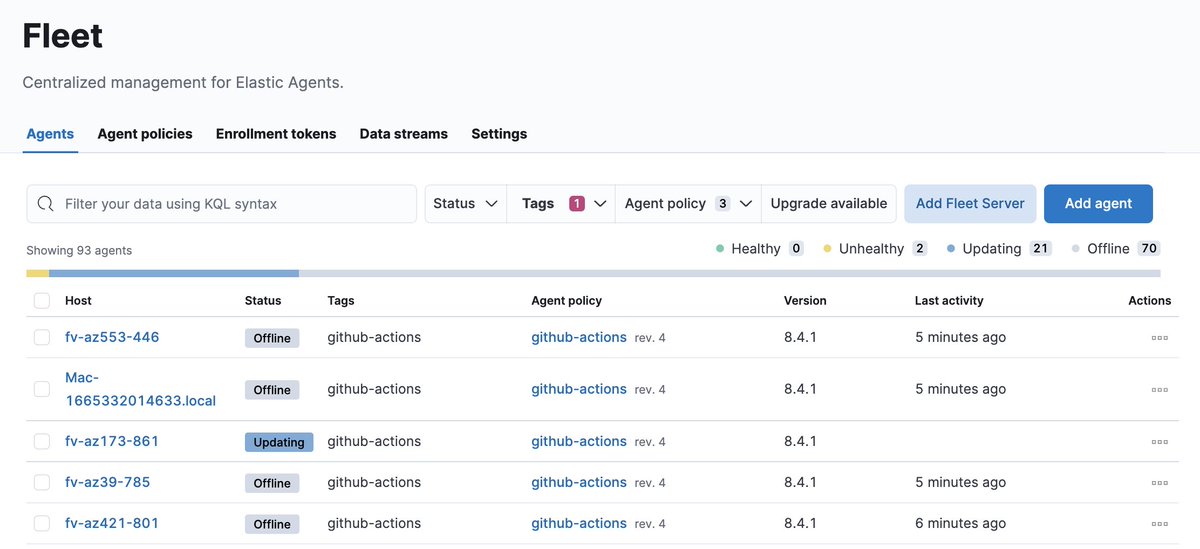
Task: Open actions menu for fv-az553-446
Action: tap(1159, 338)
